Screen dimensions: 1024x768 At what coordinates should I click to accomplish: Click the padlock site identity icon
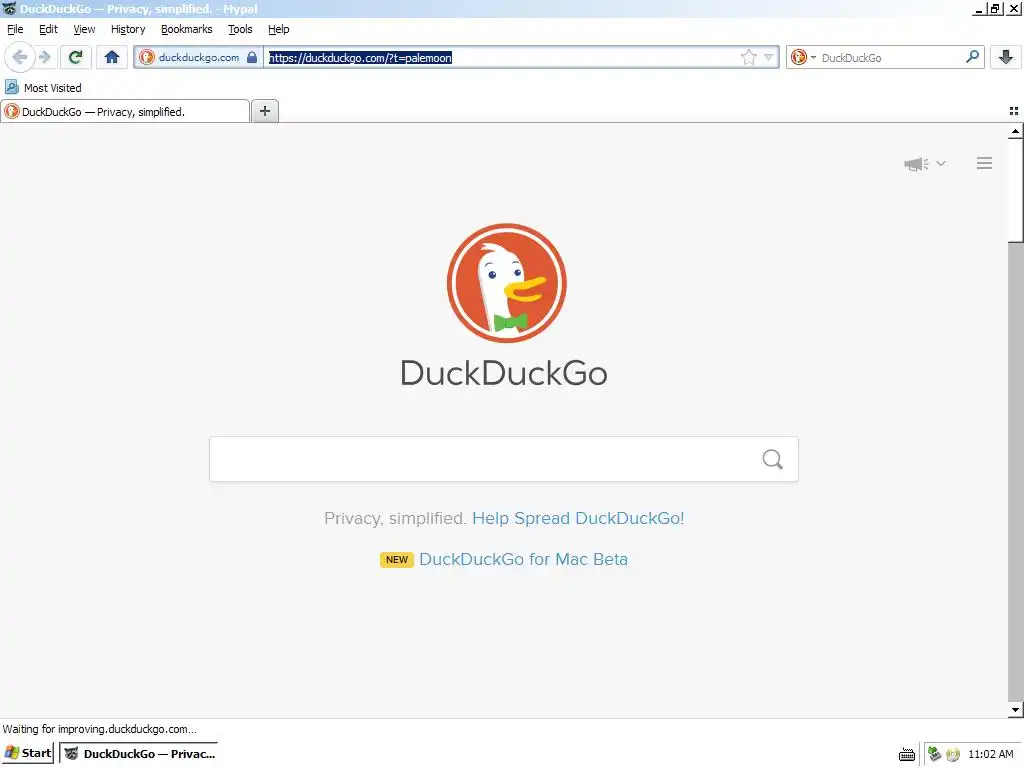tap(252, 57)
